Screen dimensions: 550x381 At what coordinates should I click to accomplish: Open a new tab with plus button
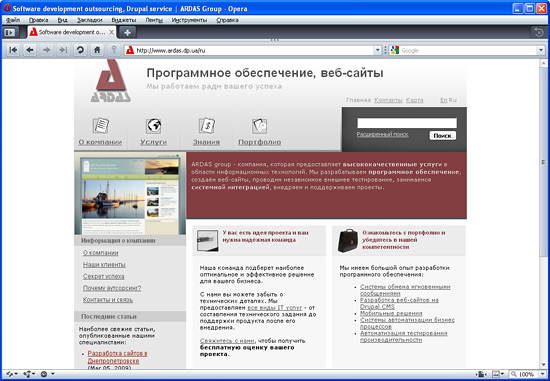click(127, 33)
